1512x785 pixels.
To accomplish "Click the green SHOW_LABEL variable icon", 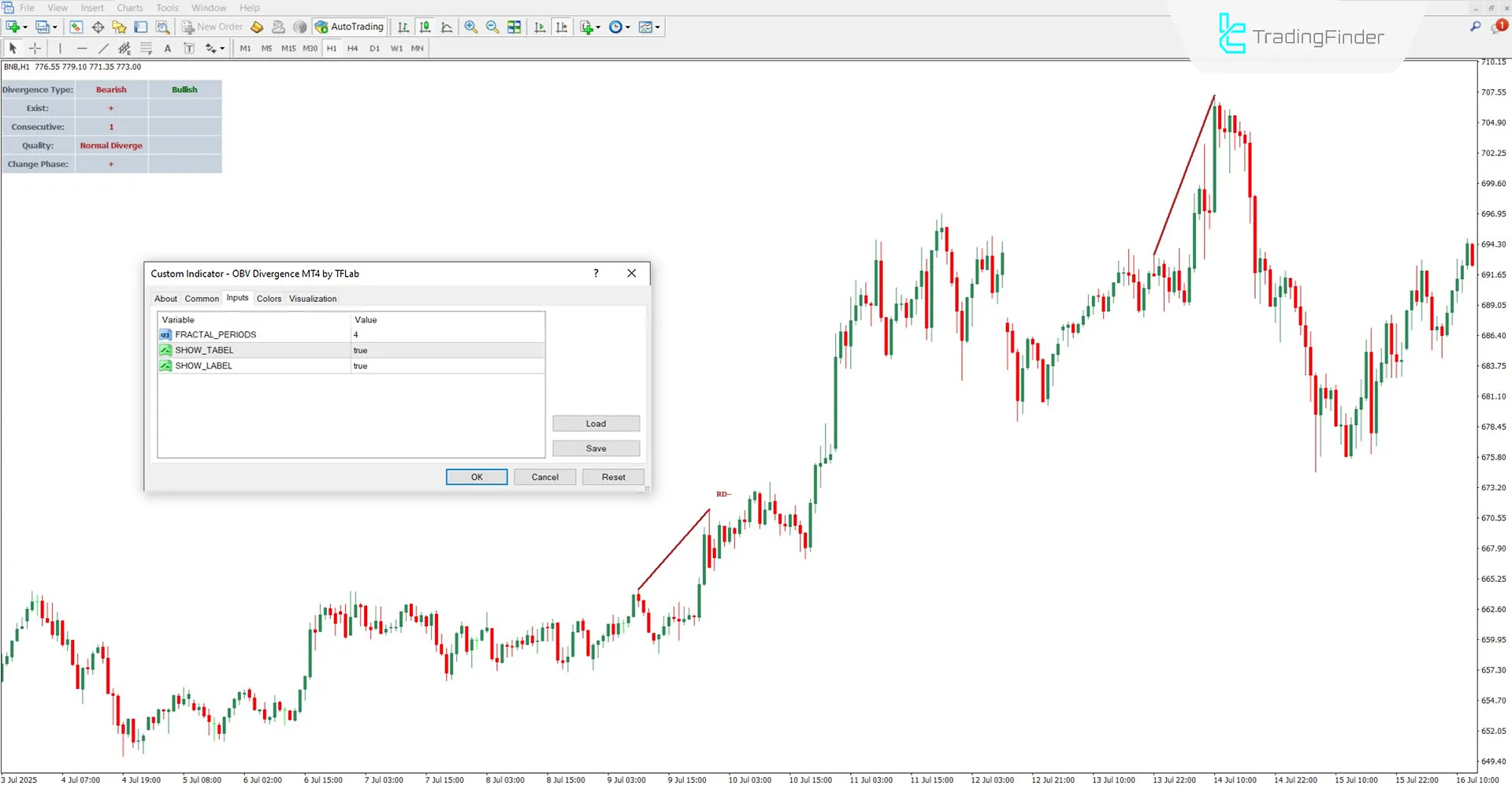I will point(166,366).
